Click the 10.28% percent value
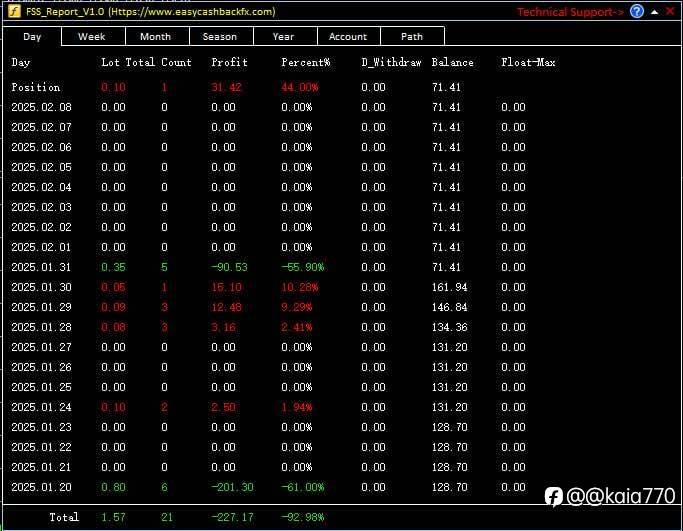 point(300,287)
